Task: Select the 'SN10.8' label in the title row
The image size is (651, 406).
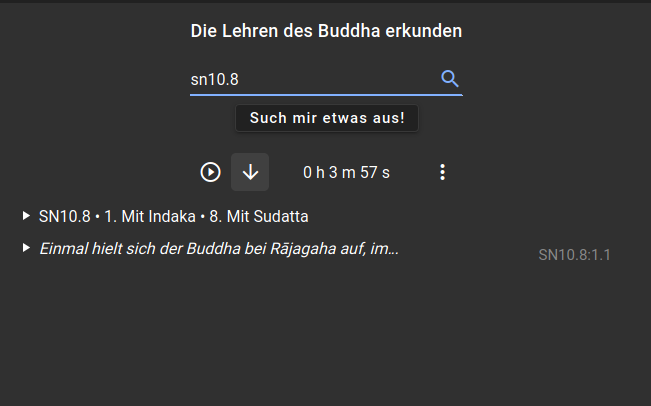Action: coord(64,216)
